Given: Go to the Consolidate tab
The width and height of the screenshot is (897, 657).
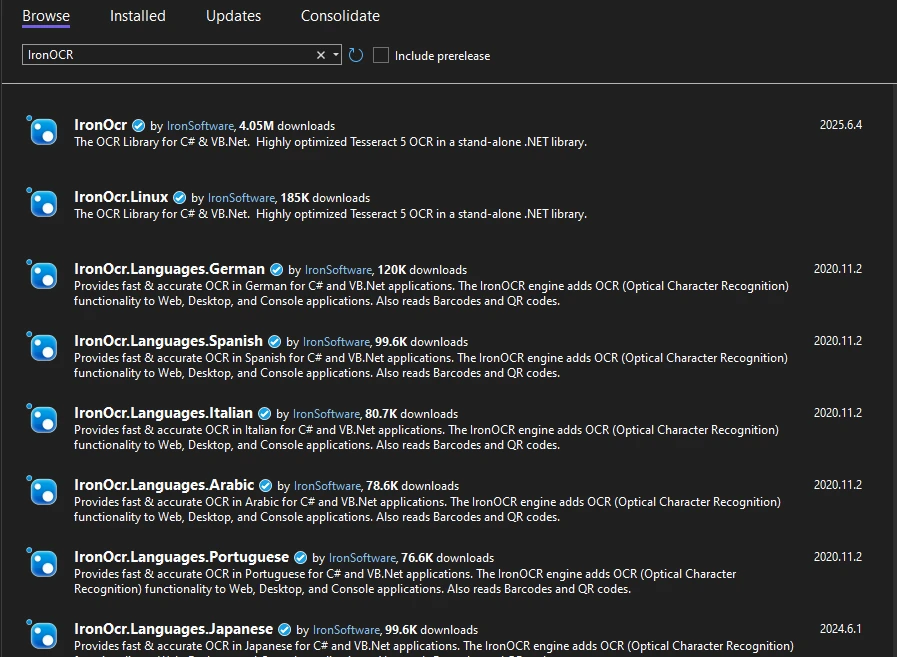Looking at the screenshot, I should (x=340, y=16).
